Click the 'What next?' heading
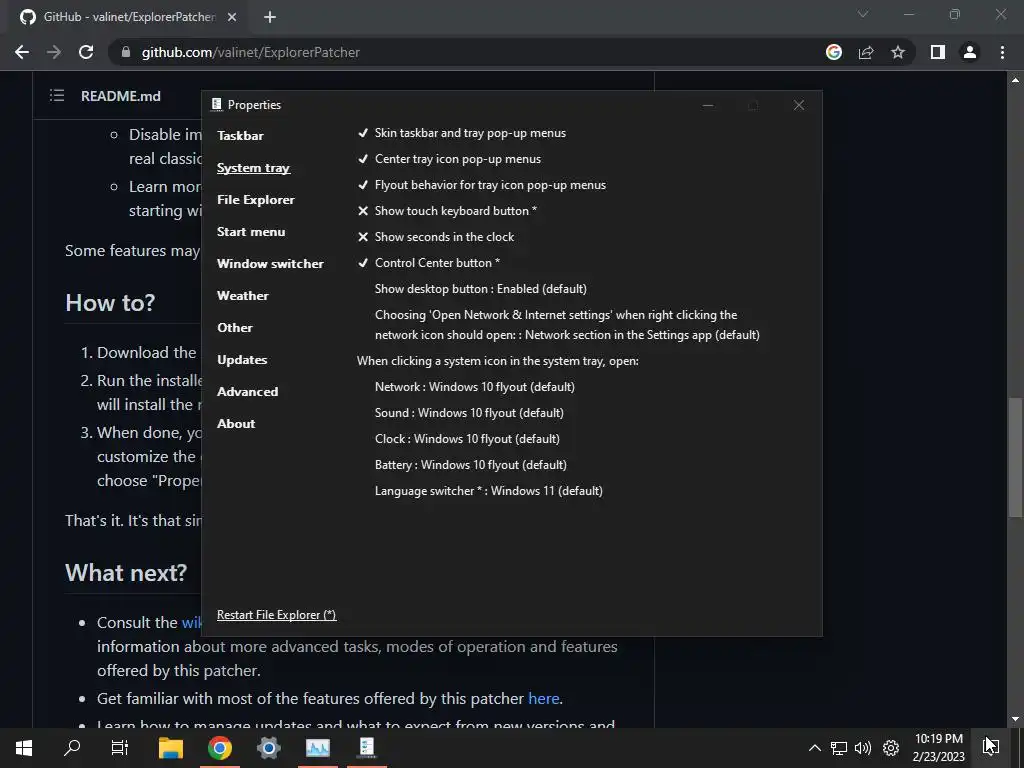The image size is (1024, 768). click(x=126, y=573)
